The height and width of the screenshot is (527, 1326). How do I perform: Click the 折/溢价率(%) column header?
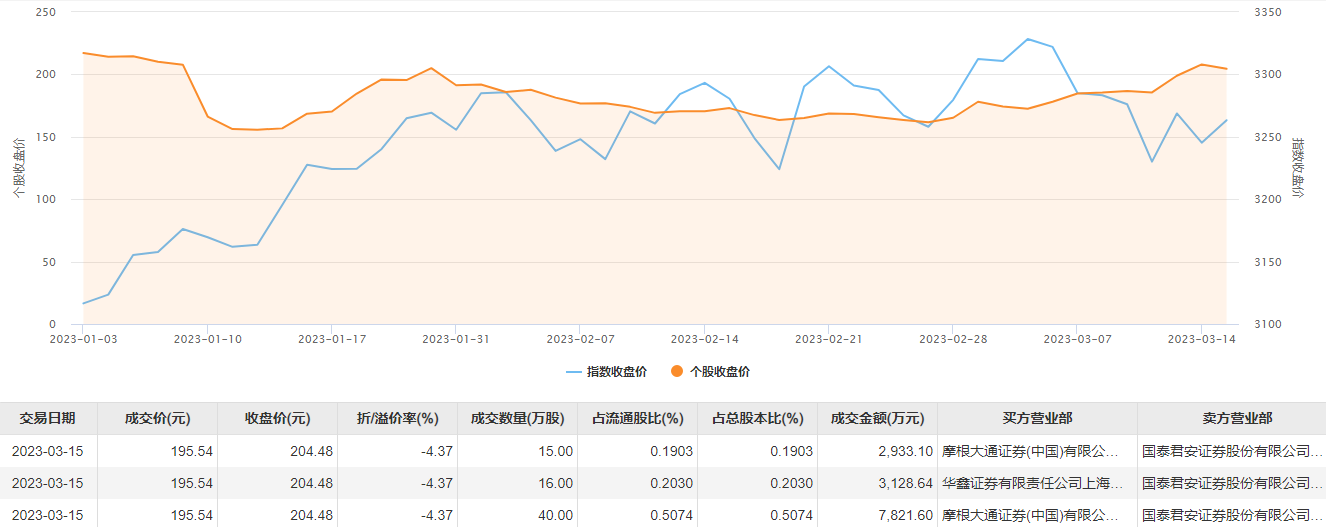(x=397, y=419)
